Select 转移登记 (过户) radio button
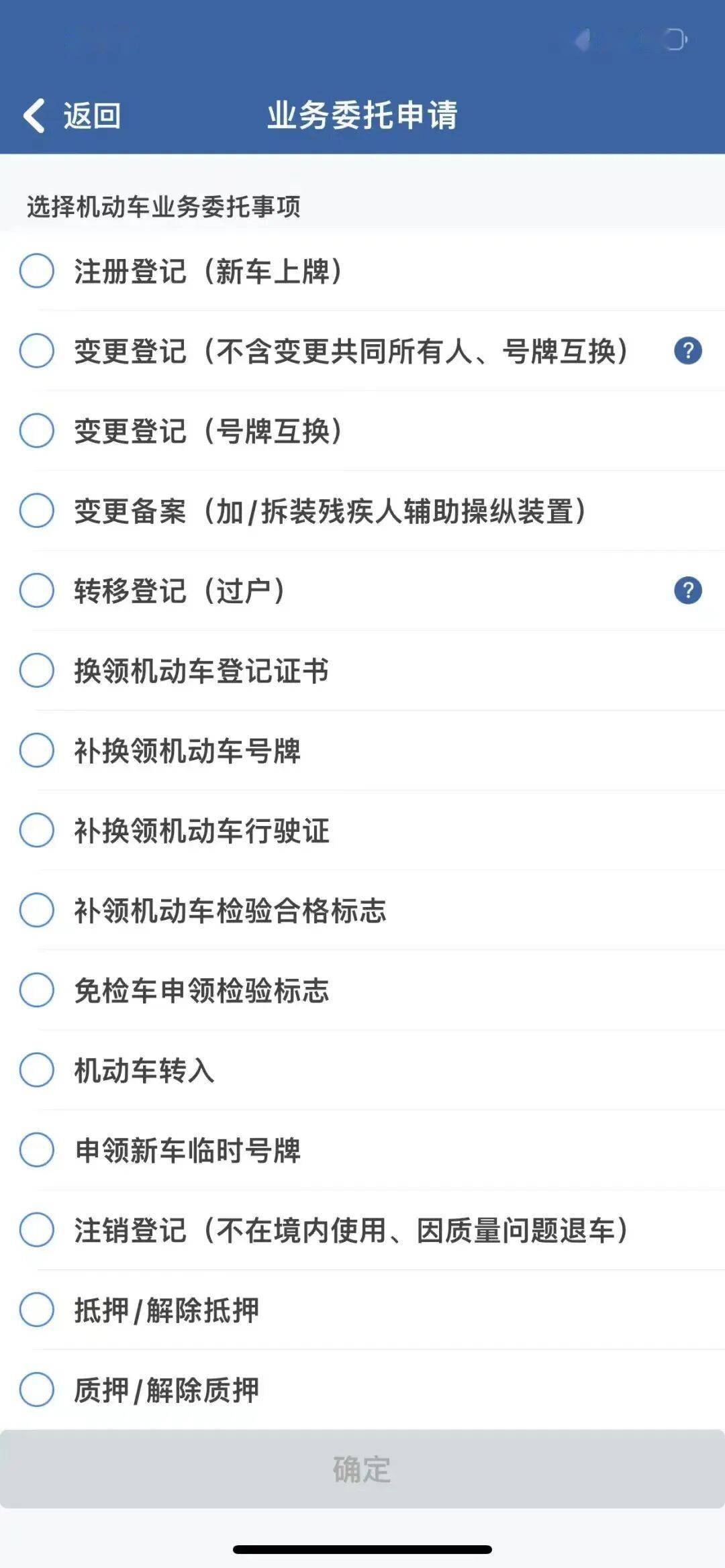 [x=37, y=590]
